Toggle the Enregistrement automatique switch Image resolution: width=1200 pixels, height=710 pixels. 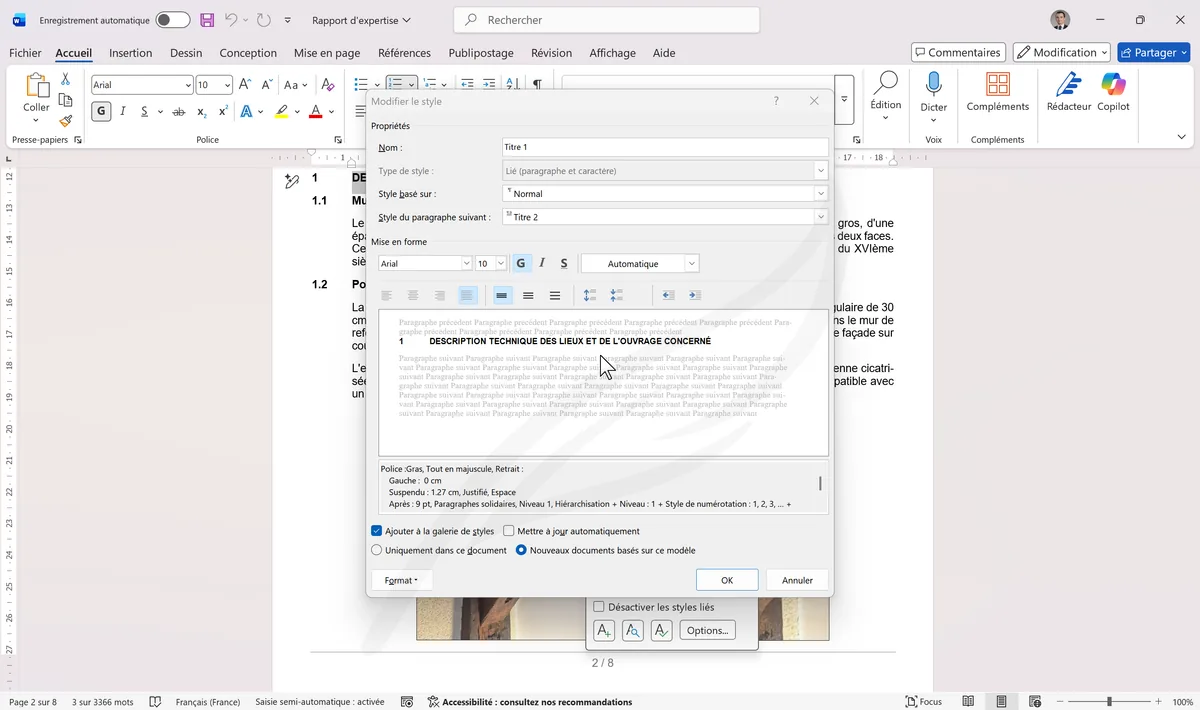[172, 20]
